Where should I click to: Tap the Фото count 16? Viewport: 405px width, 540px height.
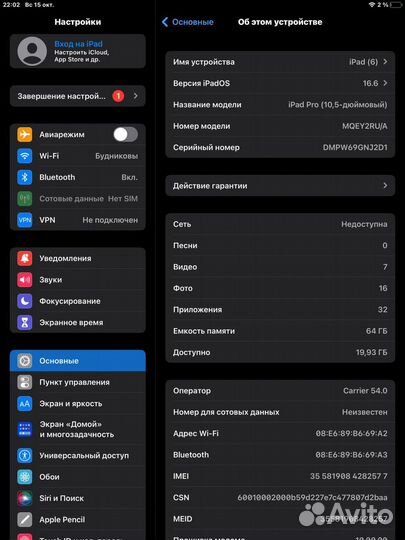[x=383, y=288]
